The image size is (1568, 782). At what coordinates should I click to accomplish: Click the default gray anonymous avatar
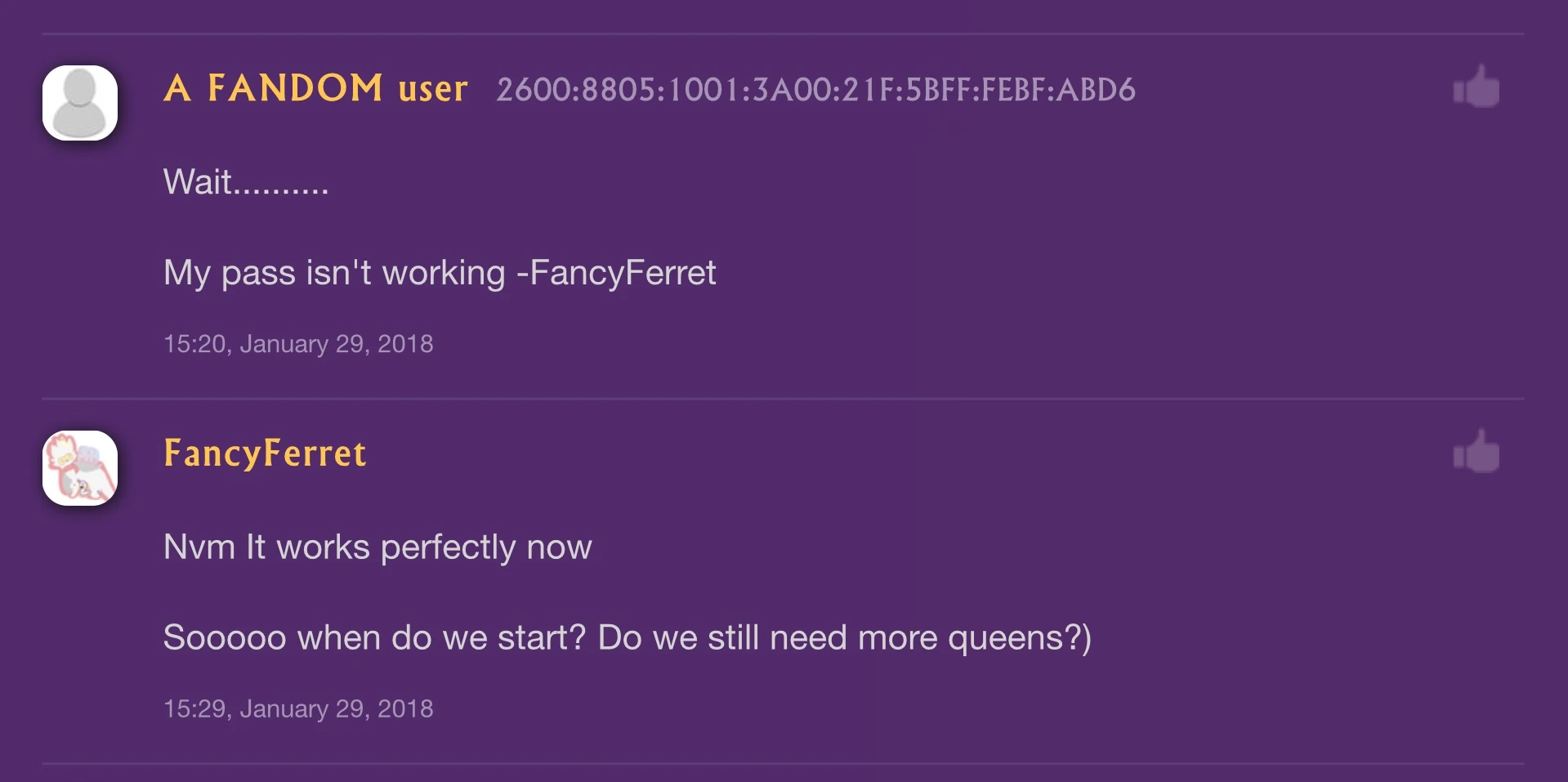(80, 103)
